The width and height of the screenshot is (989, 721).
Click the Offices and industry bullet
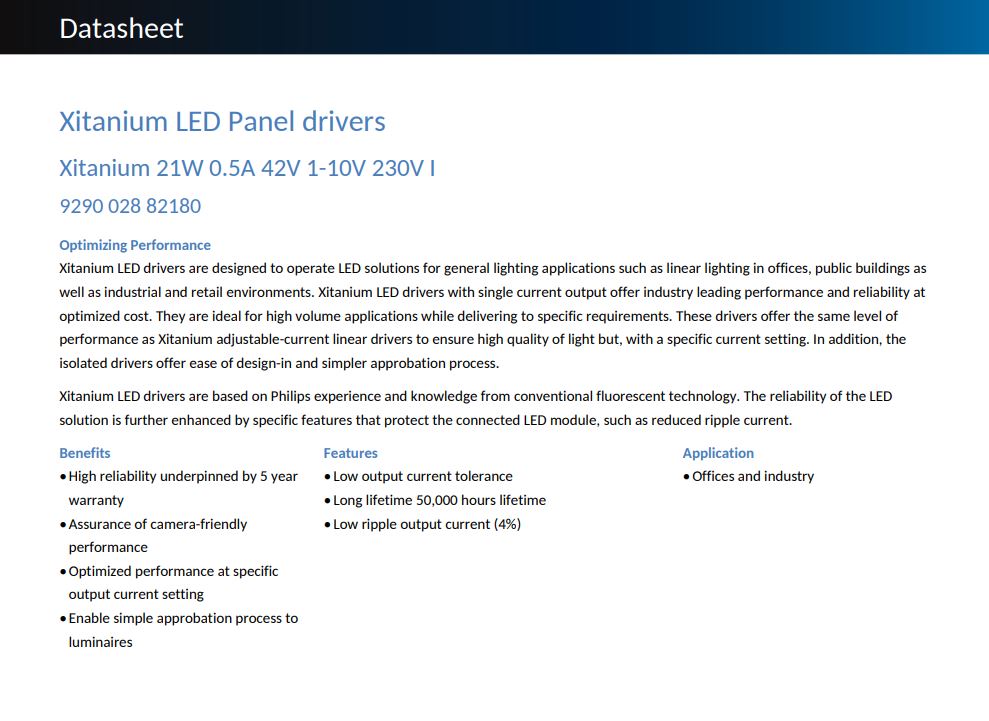tap(748, 476)
